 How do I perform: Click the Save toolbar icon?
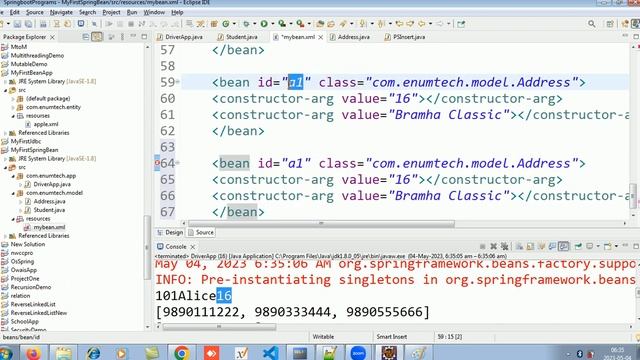17,24
